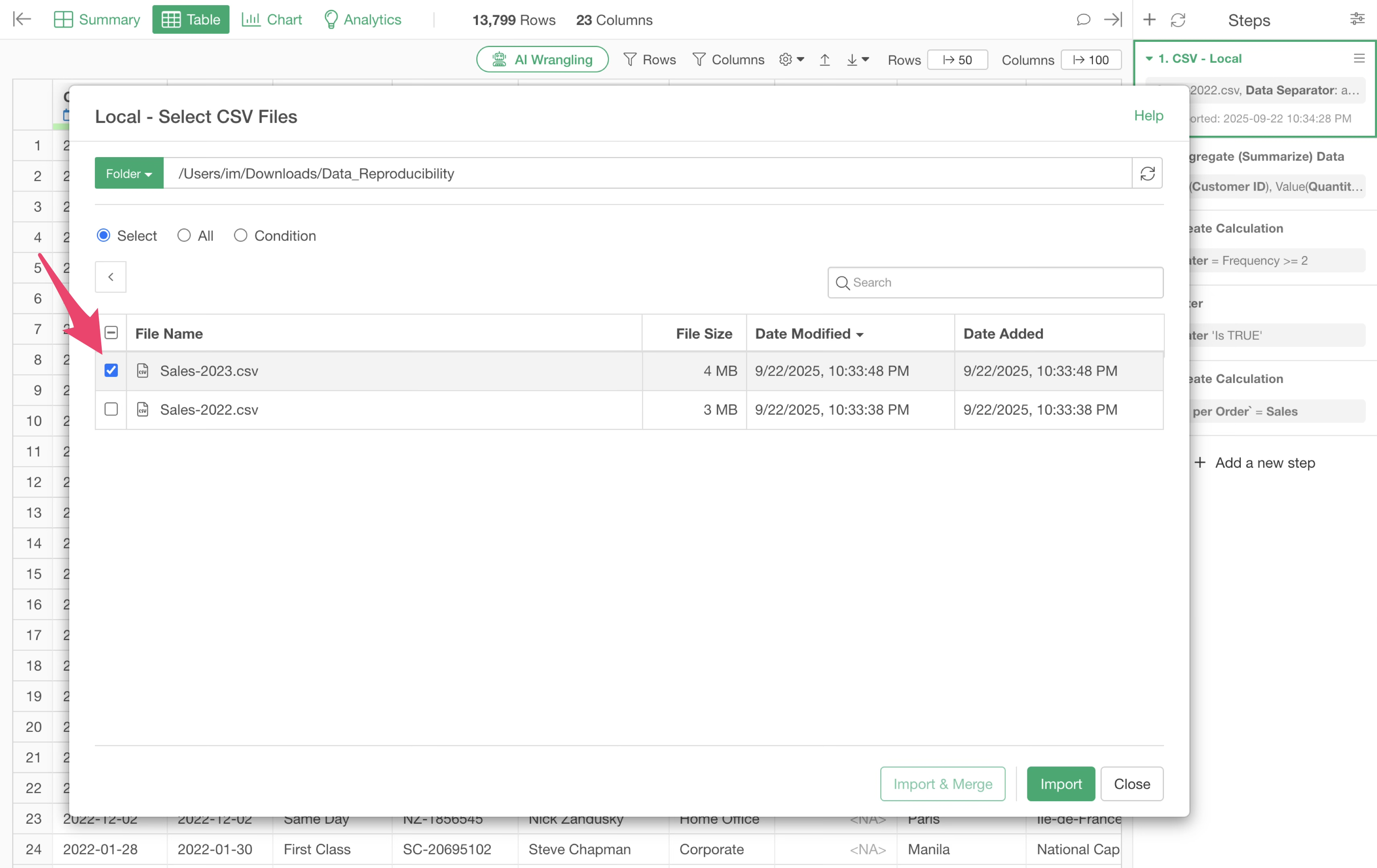Click the back arrow in file browser
Viewport: 1377px width, 868px height.
(111, 277)
